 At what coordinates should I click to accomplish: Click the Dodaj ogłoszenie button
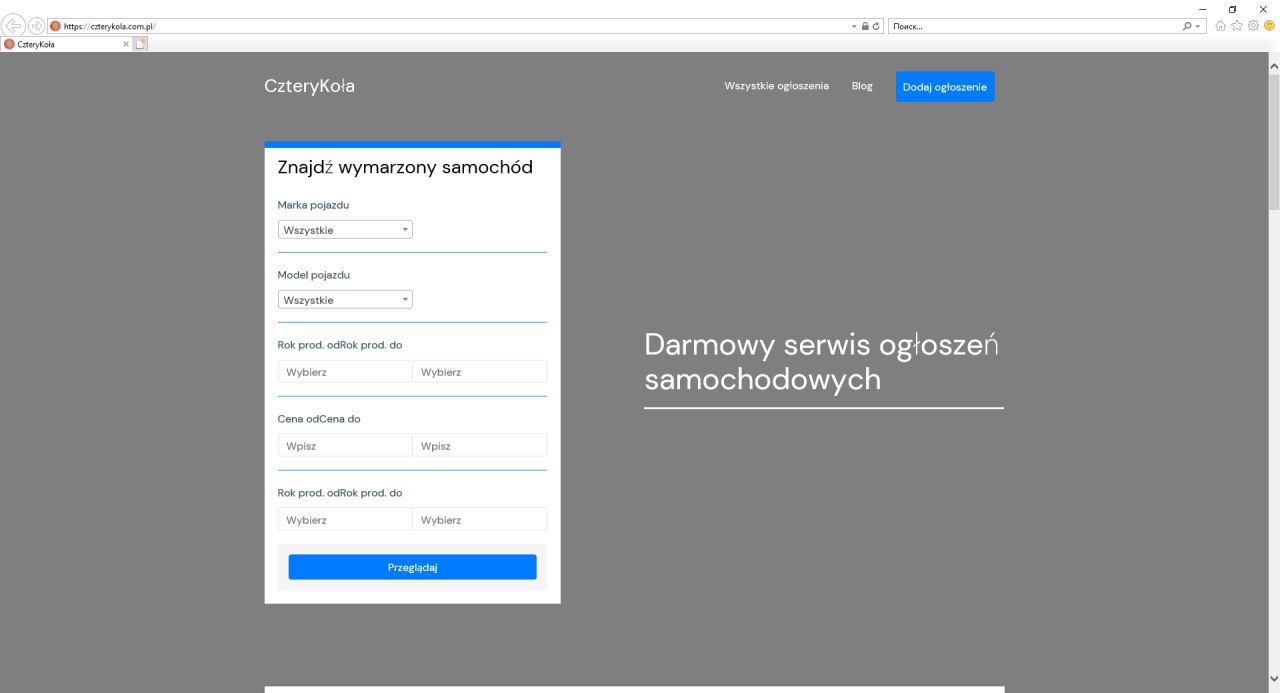click(x=945, y=87)
